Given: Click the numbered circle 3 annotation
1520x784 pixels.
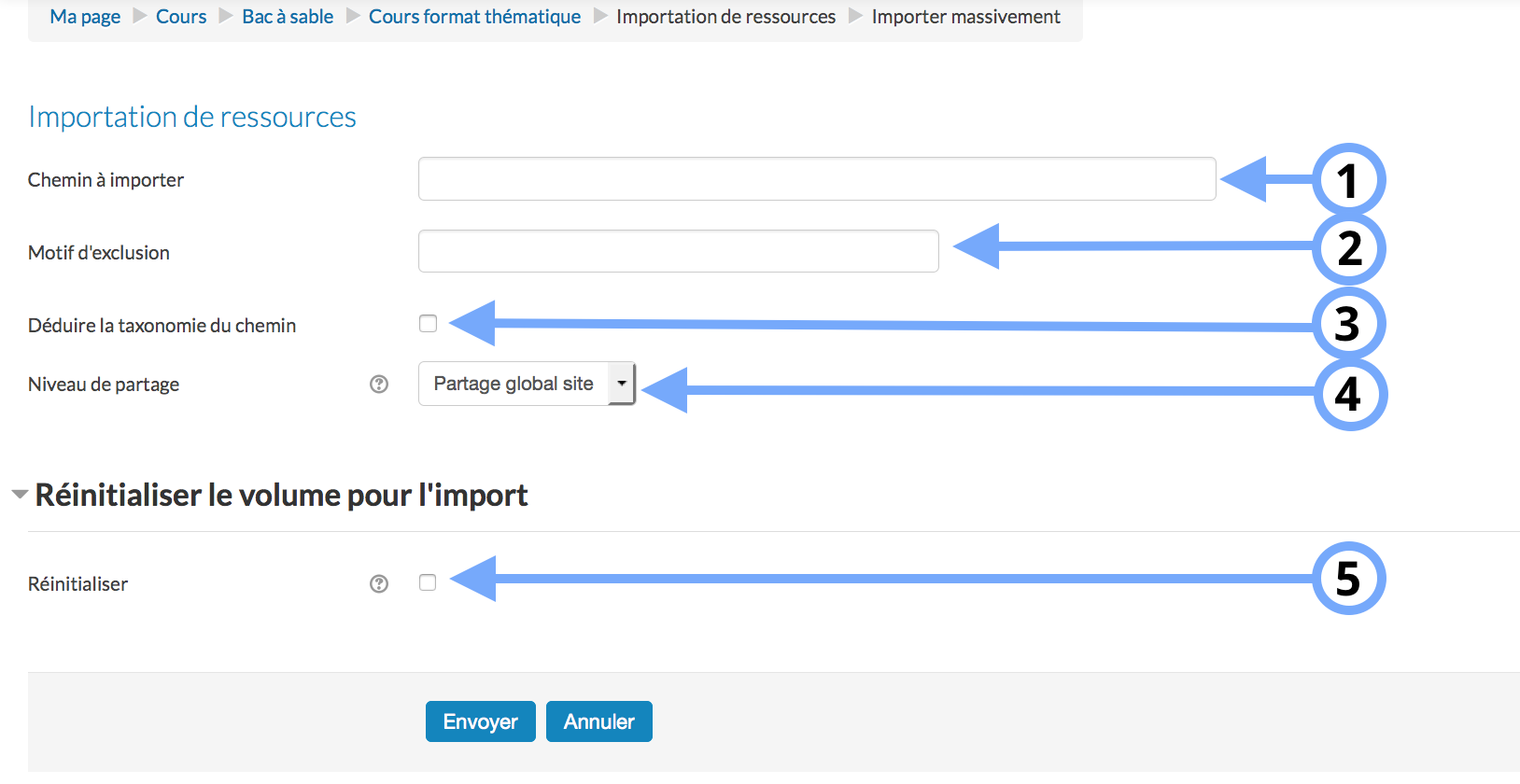Looking at the screenshot, I should tap(1348, 324).
